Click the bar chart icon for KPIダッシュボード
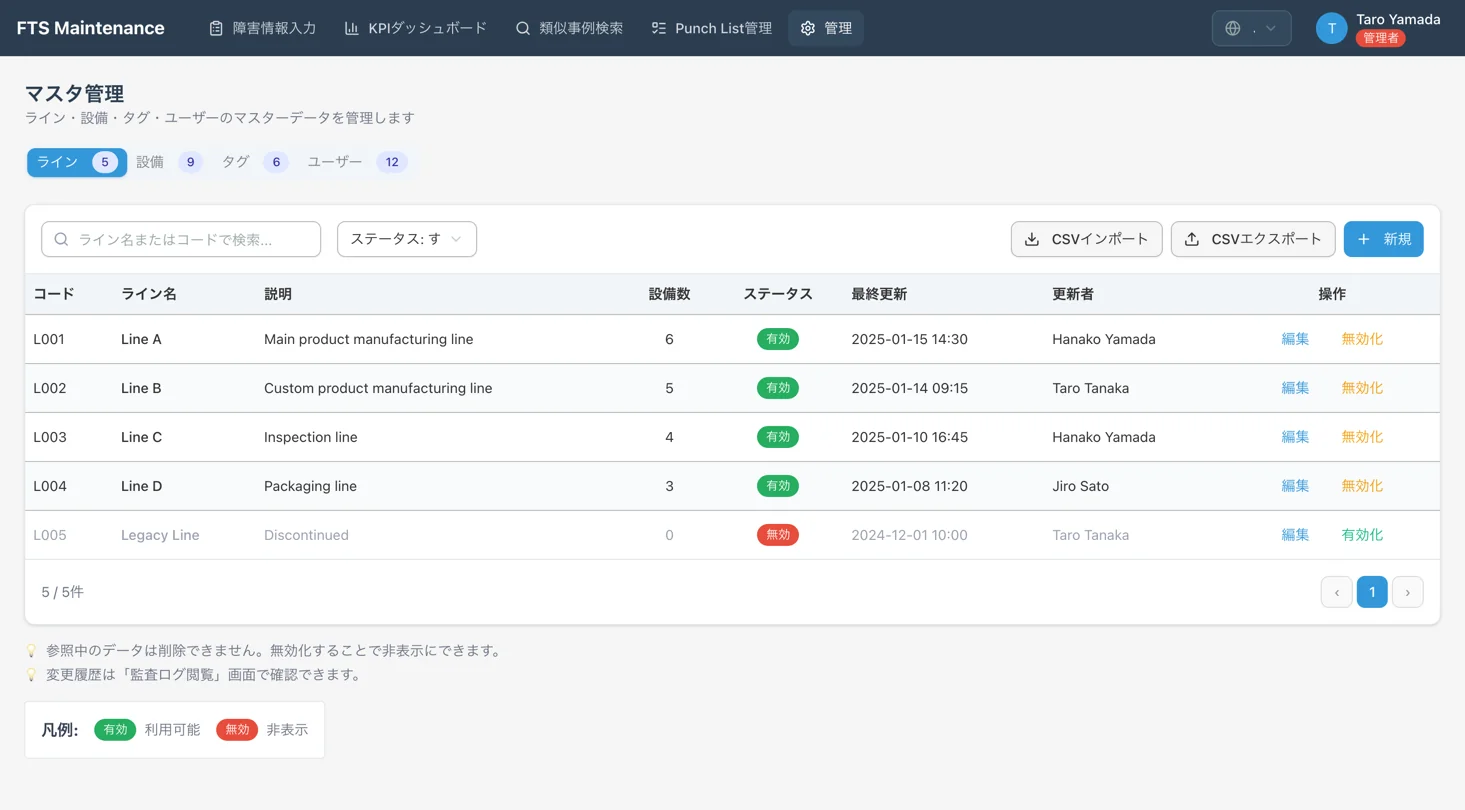 pos(352,28)
